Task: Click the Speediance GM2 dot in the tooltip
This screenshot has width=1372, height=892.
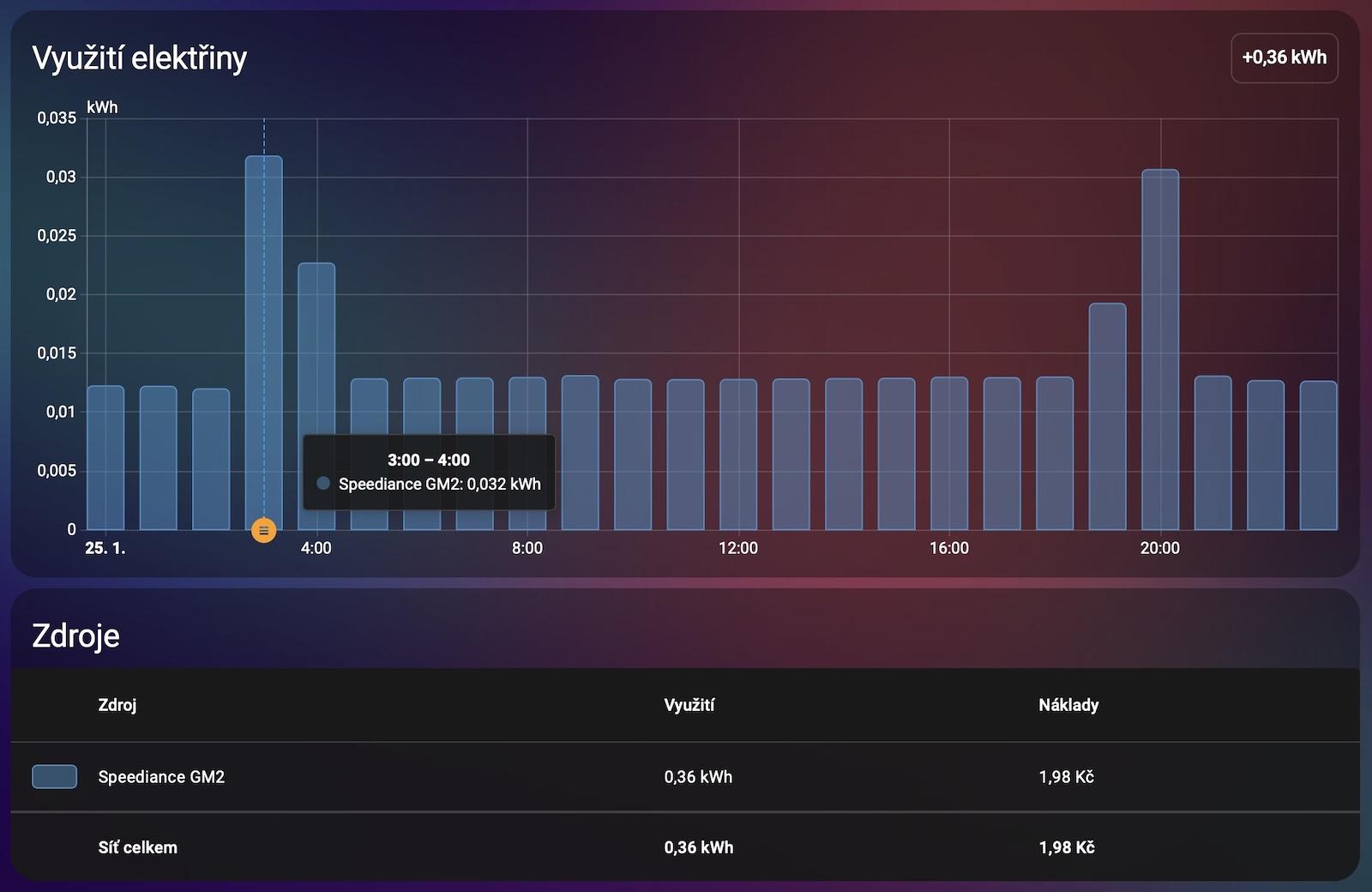Action: [x=323, y=484]
